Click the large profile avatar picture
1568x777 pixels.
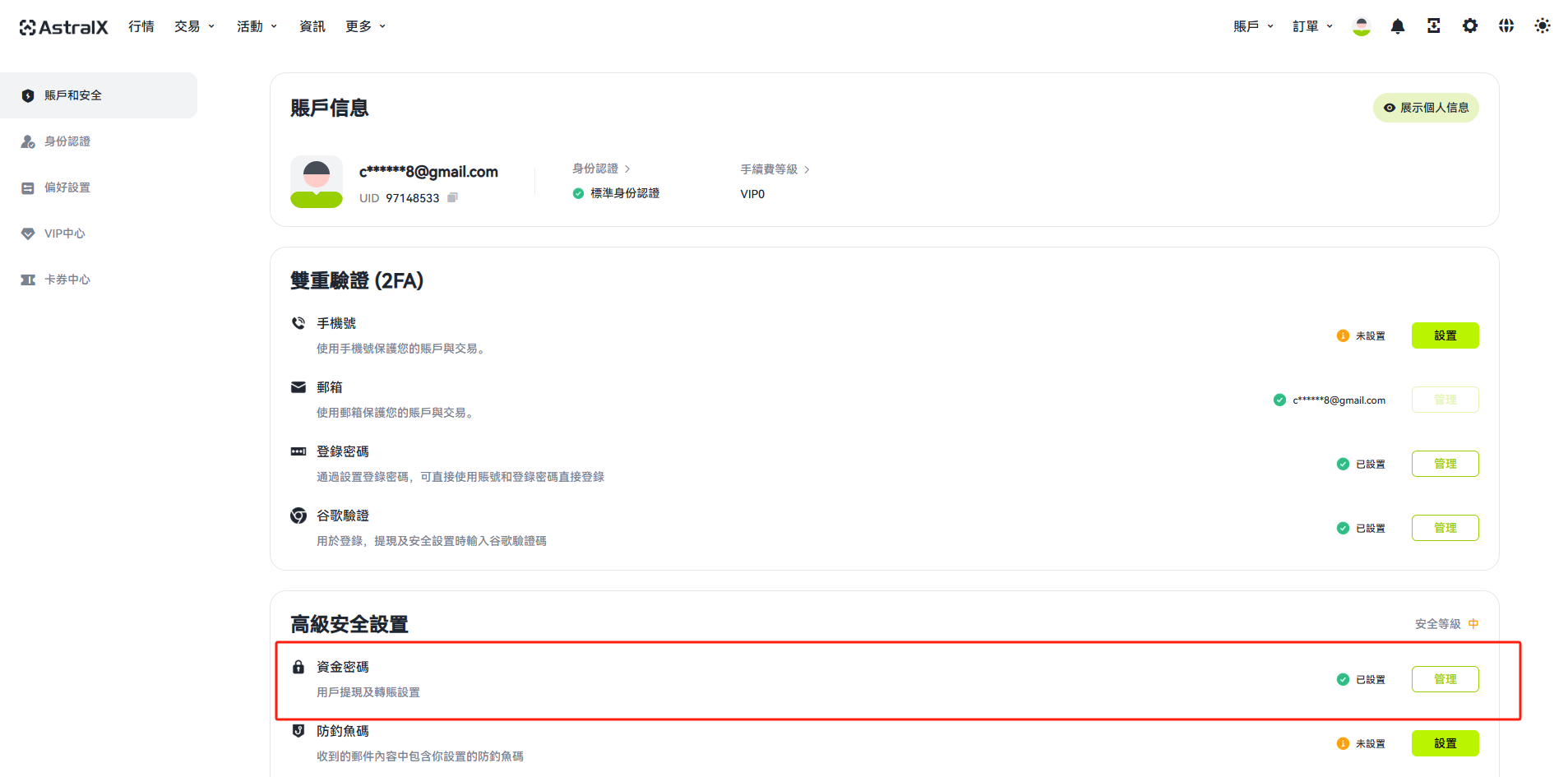pos(317,182)
